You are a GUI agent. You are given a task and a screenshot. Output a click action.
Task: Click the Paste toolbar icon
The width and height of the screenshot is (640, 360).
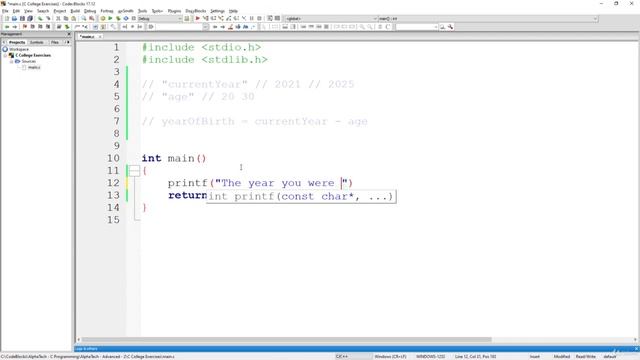(73, 19)
